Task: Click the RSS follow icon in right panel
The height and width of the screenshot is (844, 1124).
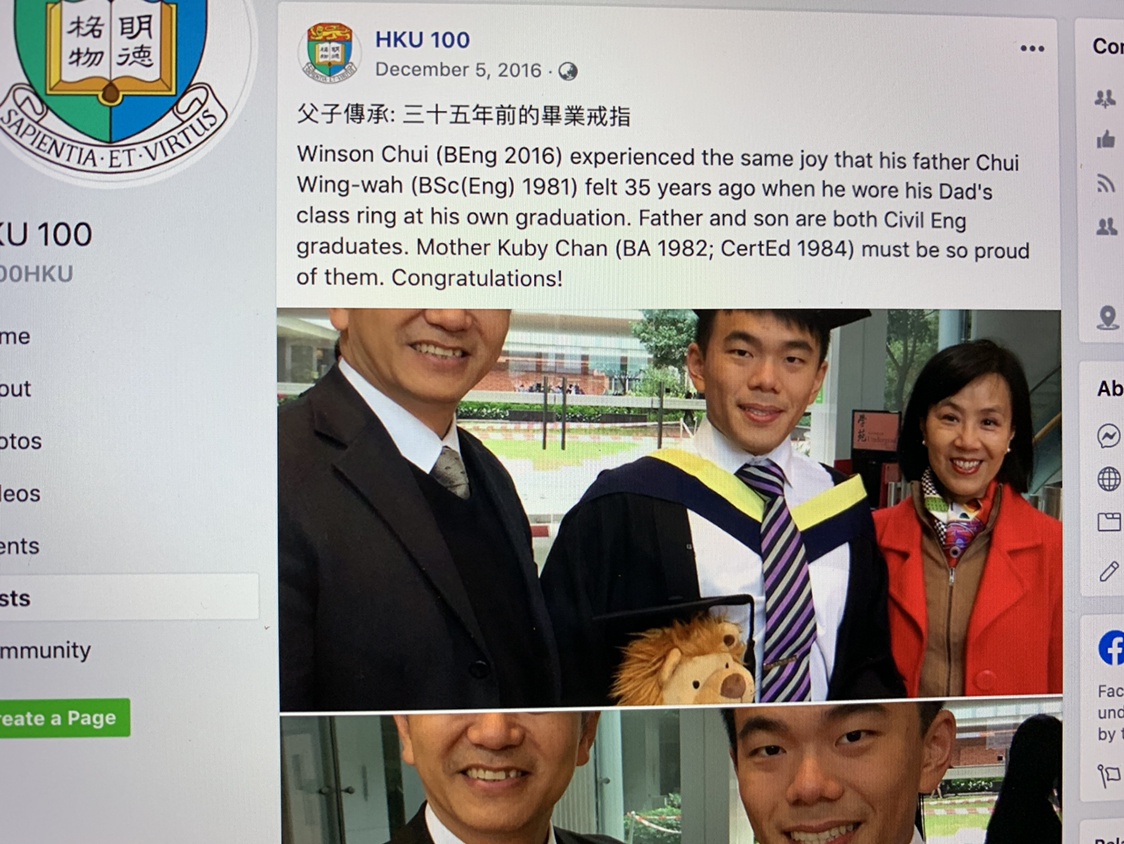Action: pyautogui.click(x=1106, y=184)
